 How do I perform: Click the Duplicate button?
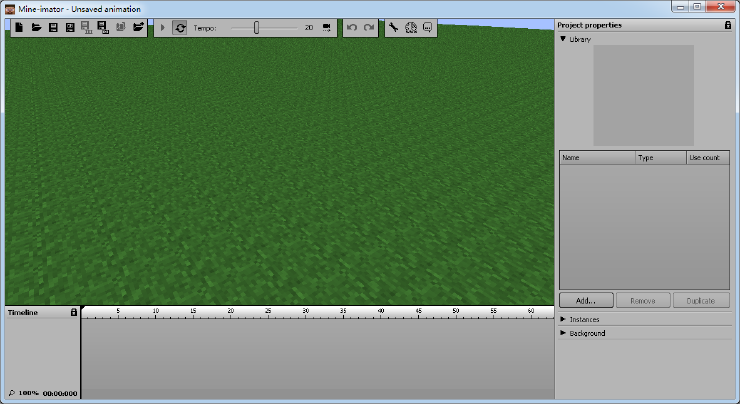(701, 301)
